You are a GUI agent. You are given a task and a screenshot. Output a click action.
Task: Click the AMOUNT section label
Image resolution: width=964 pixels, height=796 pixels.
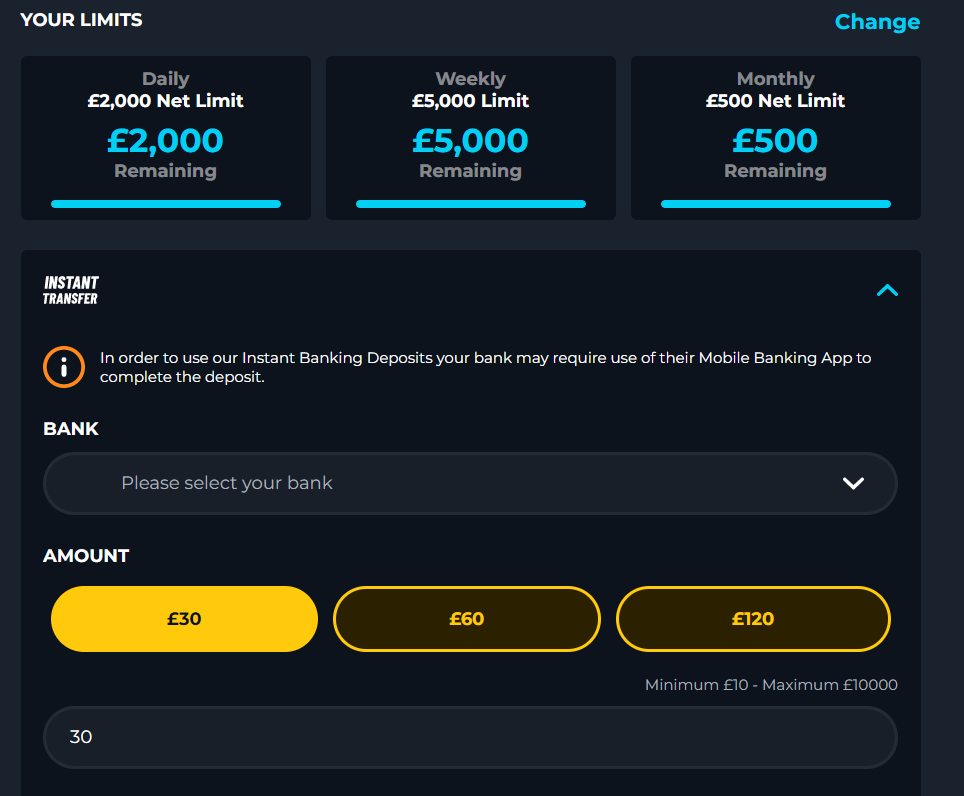click(x=86, y=556)
